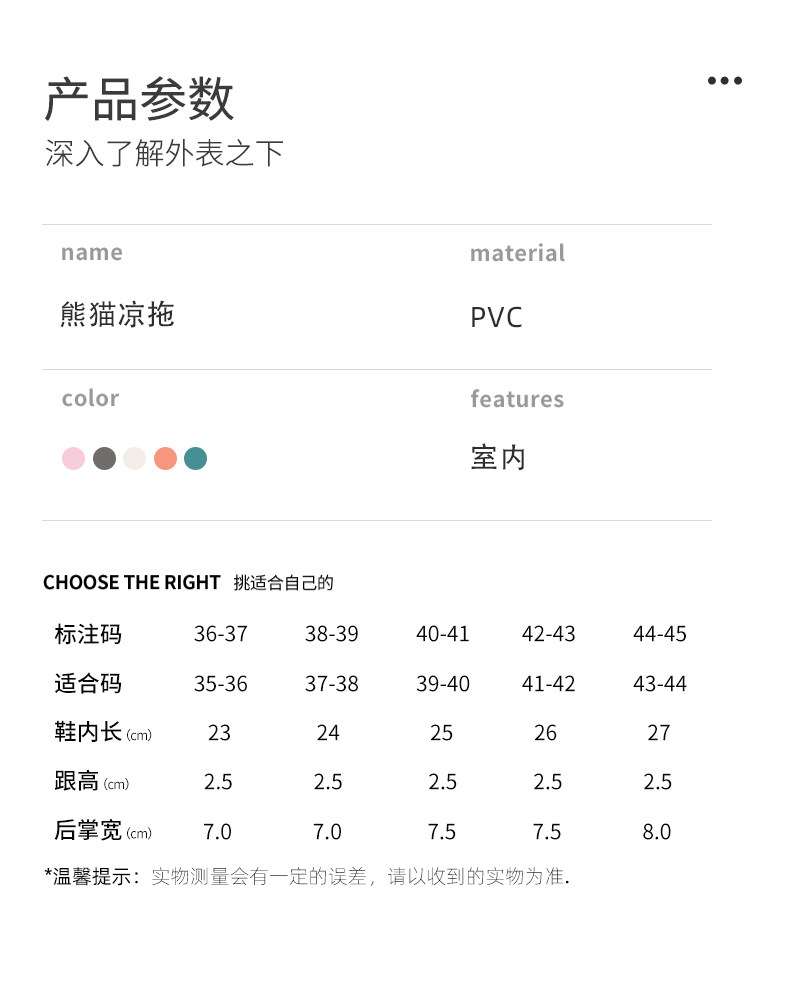Click the 36-37 labeled size

pyautogui.click(x=220, y=634)
